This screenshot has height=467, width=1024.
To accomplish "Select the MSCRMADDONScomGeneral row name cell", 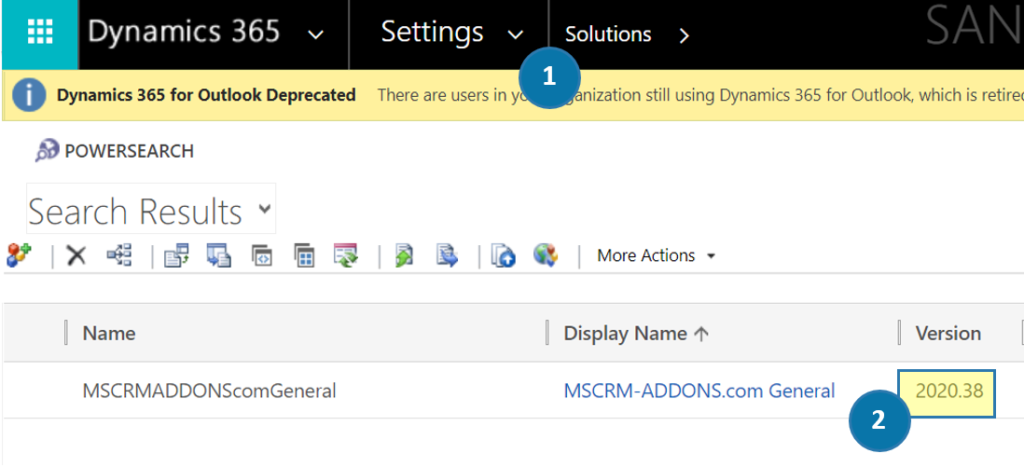I will [x=209, y=391].
